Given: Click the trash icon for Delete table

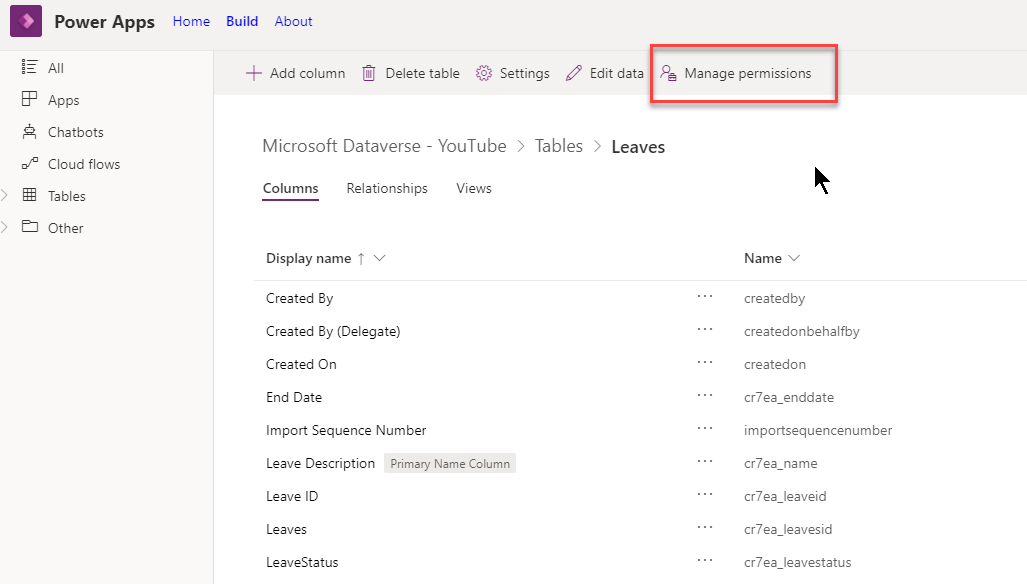Looking at the screenshot, I should (x=369, y=73).
